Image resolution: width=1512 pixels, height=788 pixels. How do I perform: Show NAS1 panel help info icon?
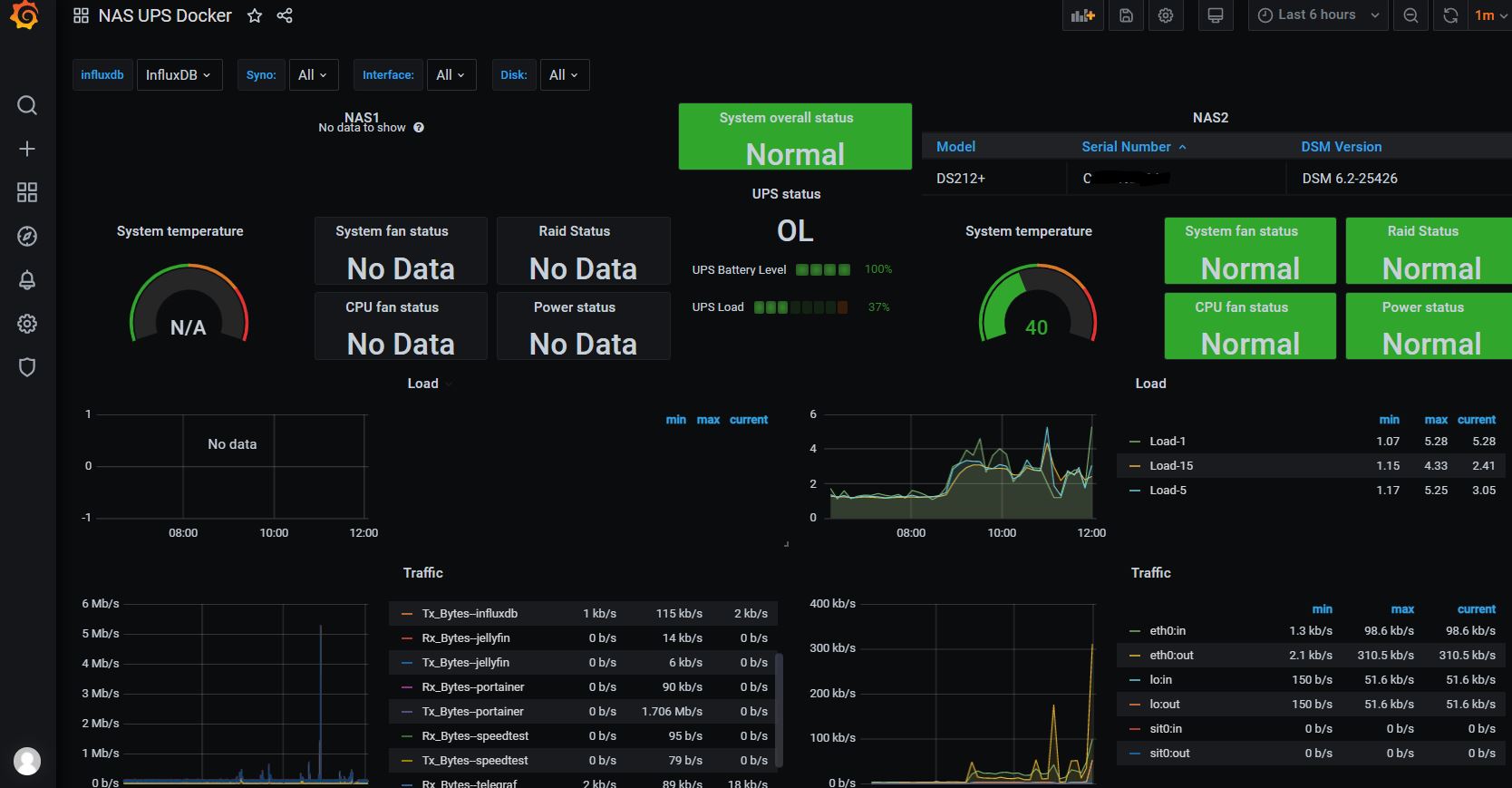419,128
